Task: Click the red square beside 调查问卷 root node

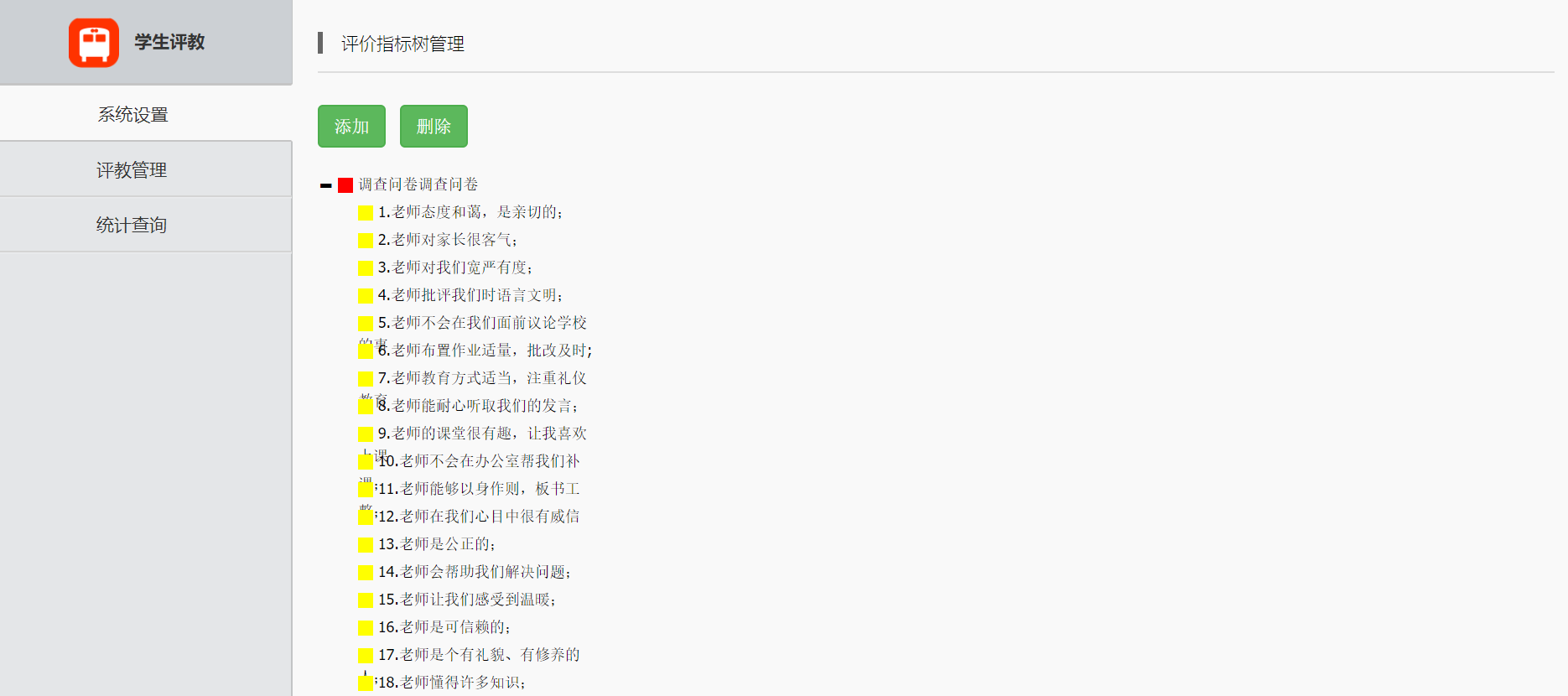Action: coord(345,185)
